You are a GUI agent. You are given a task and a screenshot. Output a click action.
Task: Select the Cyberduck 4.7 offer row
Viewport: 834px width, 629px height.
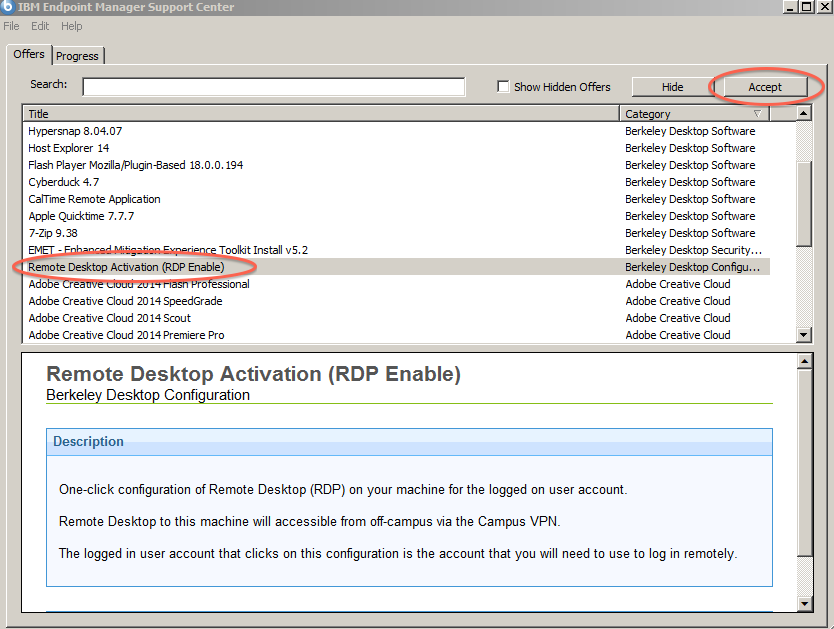click(x=63, y=182)
